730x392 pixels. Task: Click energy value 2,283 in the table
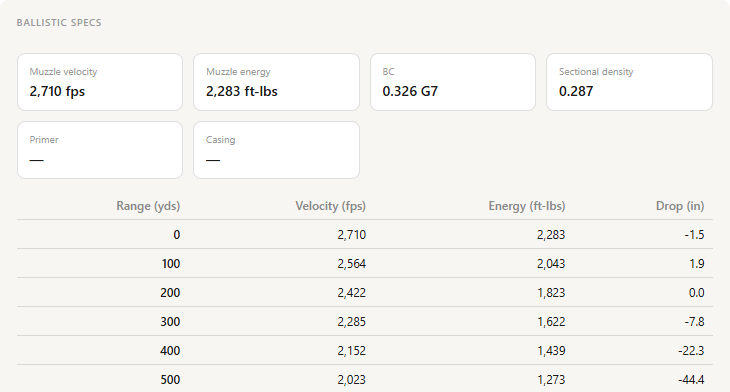(551, 235)
